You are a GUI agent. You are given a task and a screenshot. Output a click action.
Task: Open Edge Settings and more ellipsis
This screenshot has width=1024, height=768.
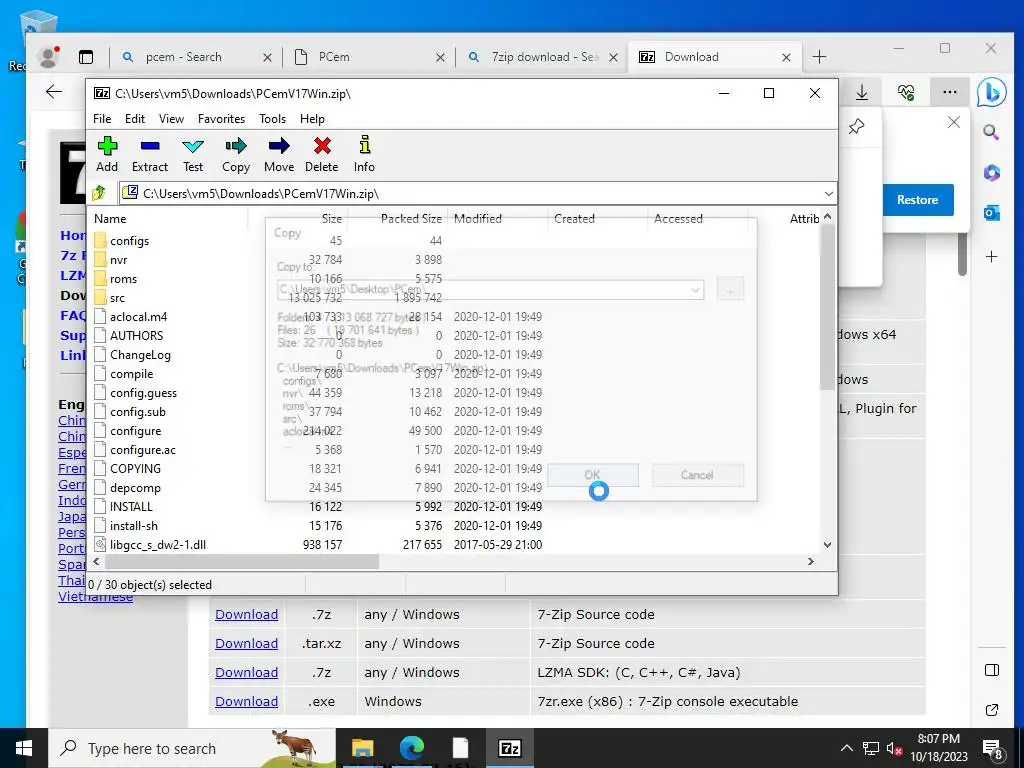pyautogui.click(x=950, y=93)
